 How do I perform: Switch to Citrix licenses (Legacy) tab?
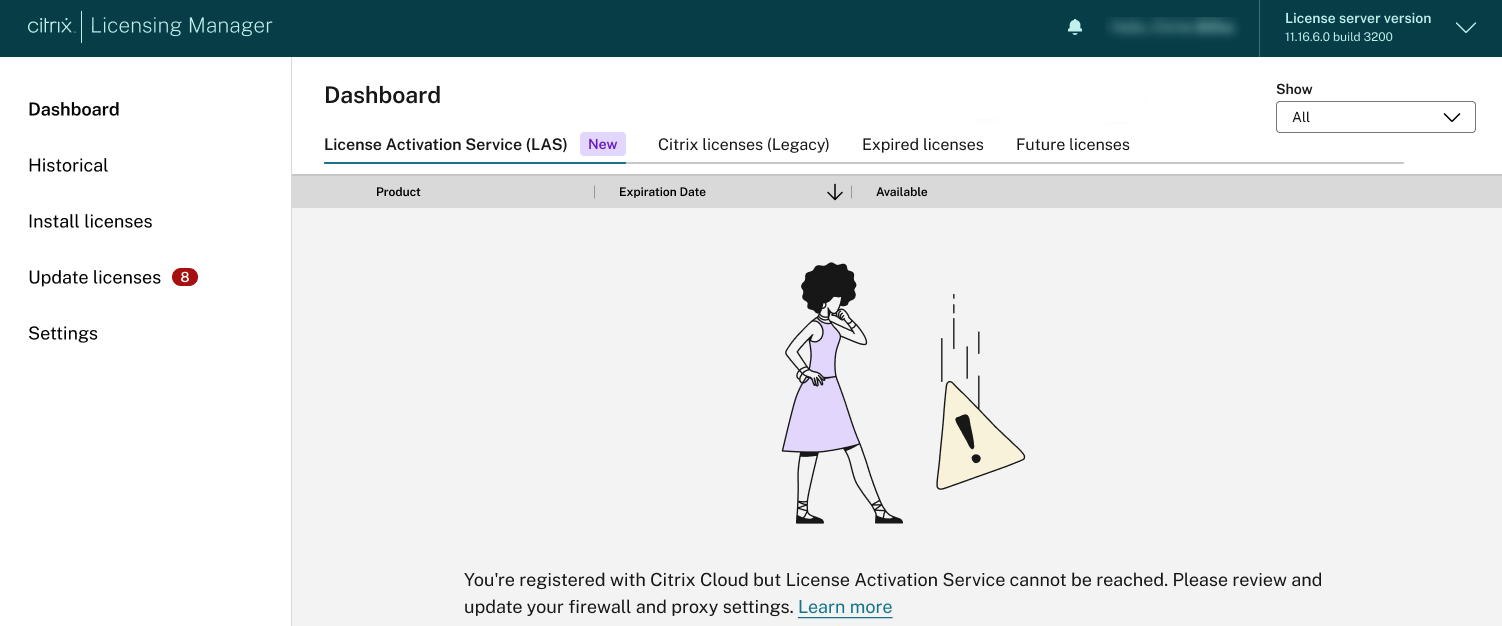[x=743, y=144]
